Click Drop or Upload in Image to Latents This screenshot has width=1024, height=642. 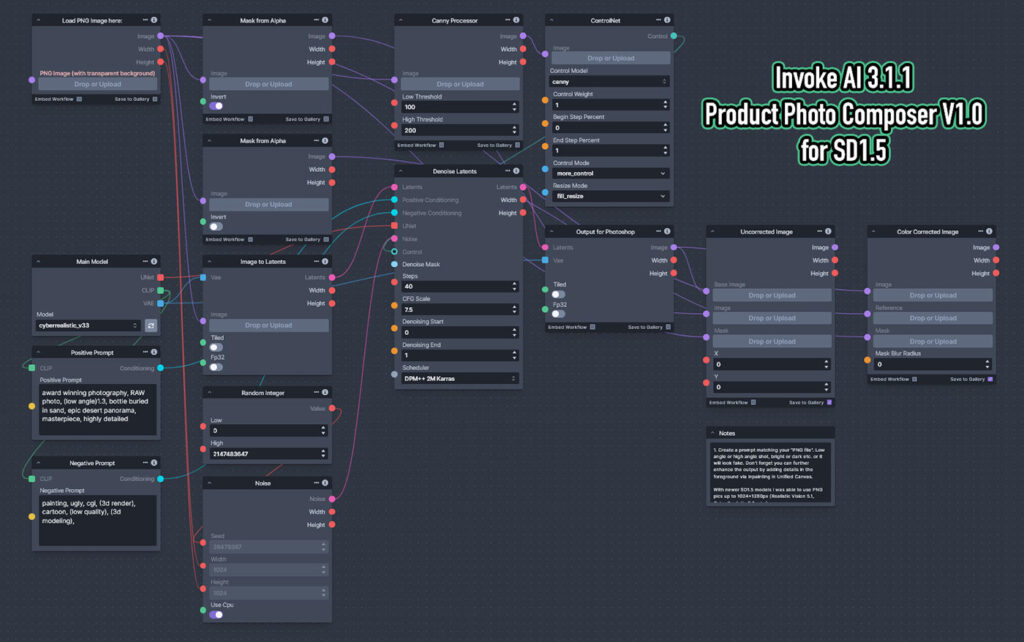coord(268,325)
